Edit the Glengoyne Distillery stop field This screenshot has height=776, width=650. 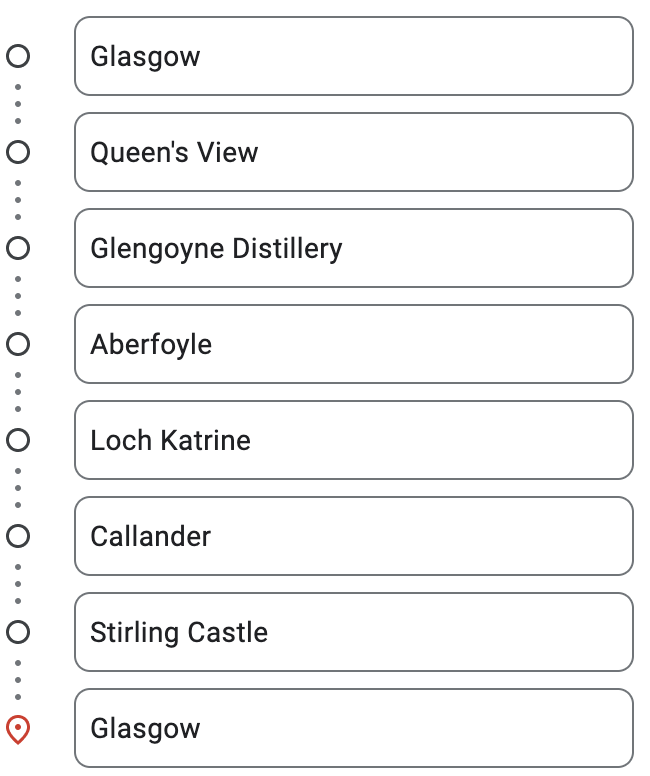pyautogui.click(x=354, y=248)
